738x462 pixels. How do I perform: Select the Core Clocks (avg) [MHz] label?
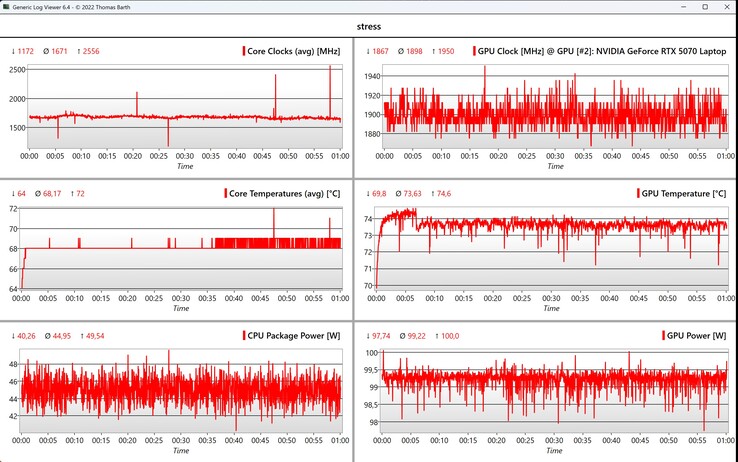tap(294, 51)
